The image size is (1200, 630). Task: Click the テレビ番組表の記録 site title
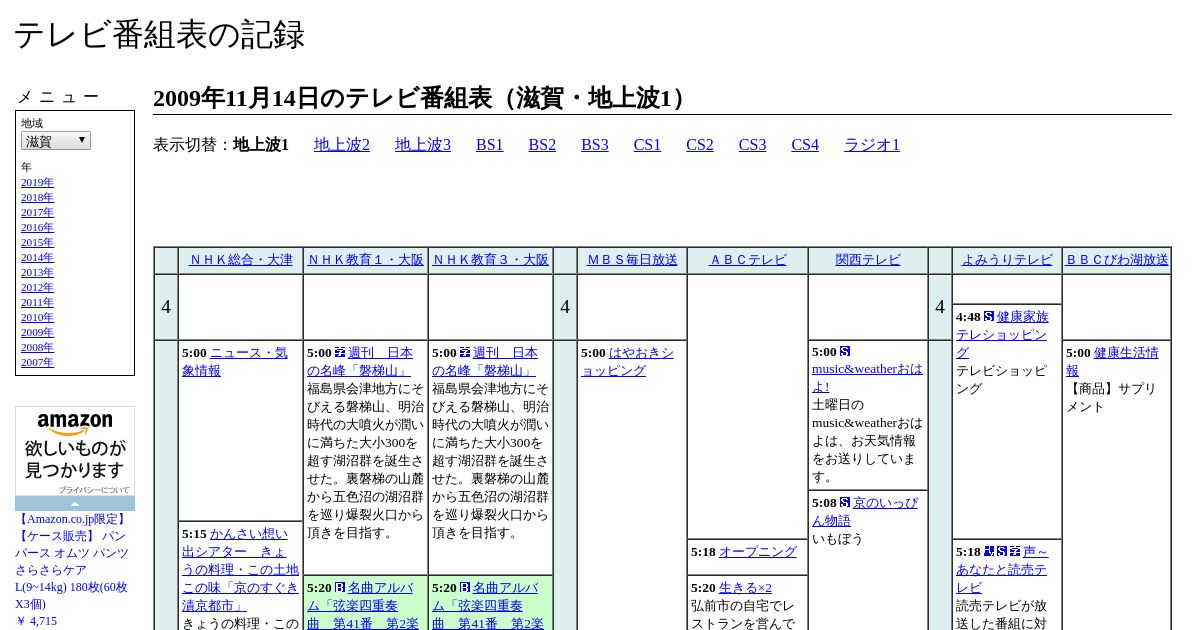[x=159, y=35]
